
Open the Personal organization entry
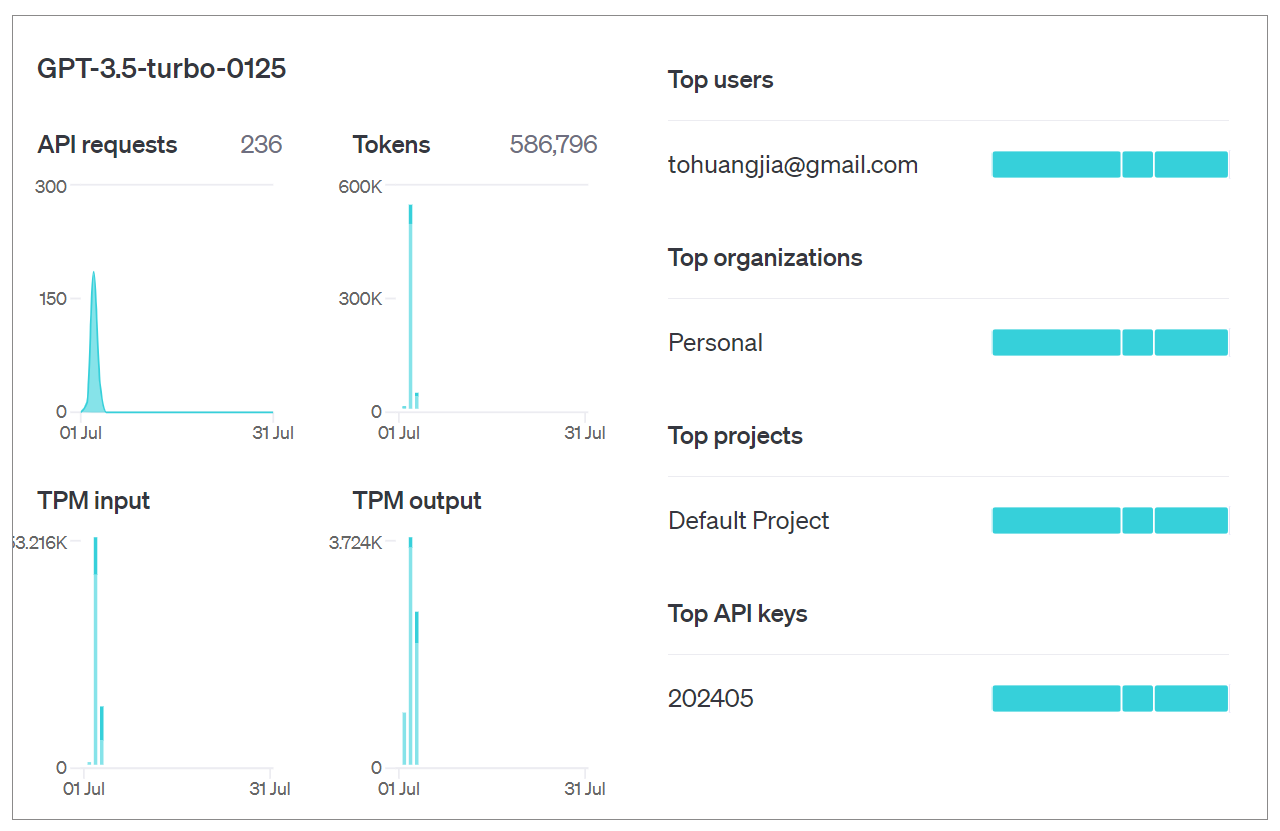pos(715,343)
